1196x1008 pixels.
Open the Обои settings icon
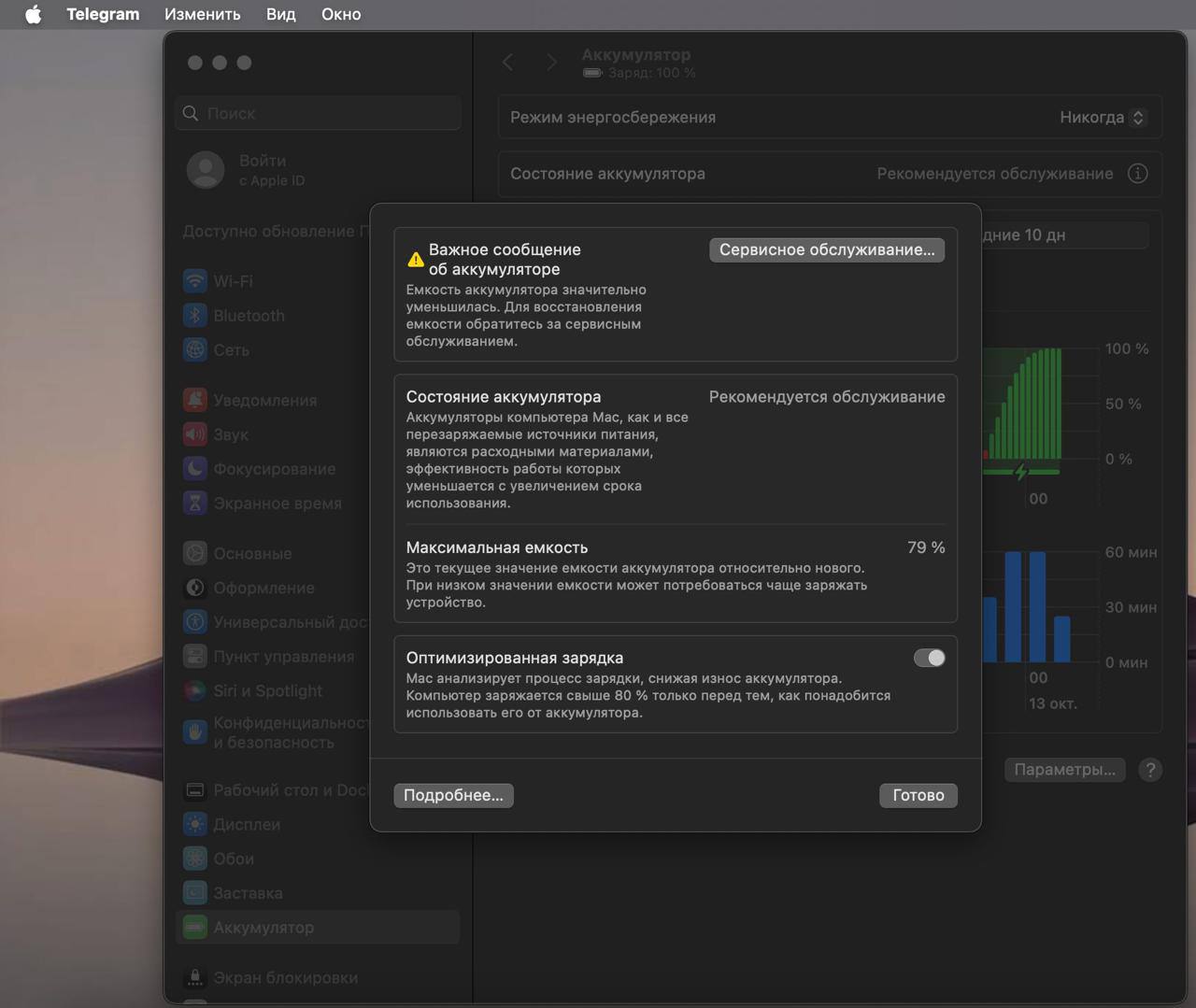click(194, 859)
